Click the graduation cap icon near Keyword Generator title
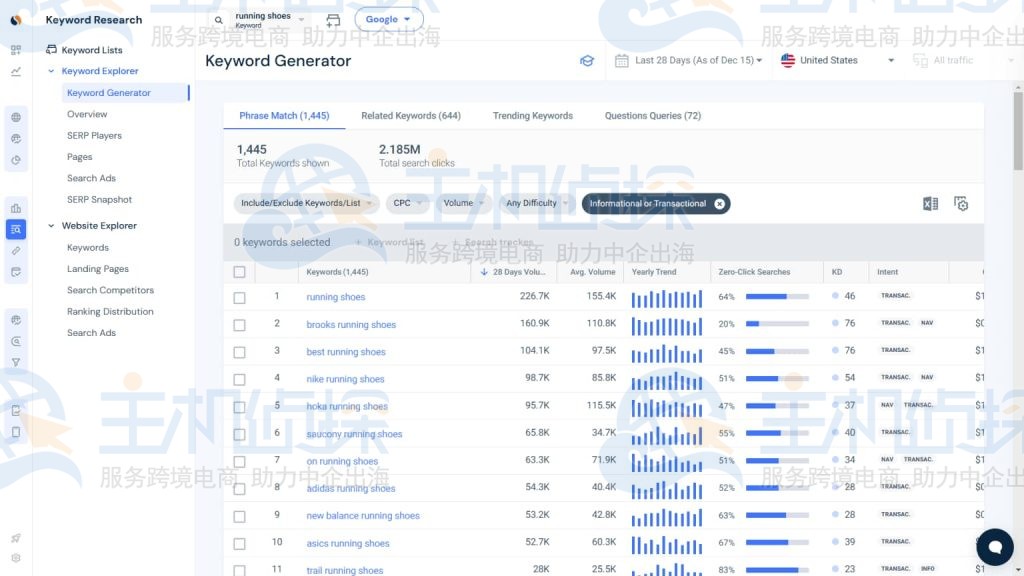The height and width of the screenshot is (576, 1024). pos(588,60)
